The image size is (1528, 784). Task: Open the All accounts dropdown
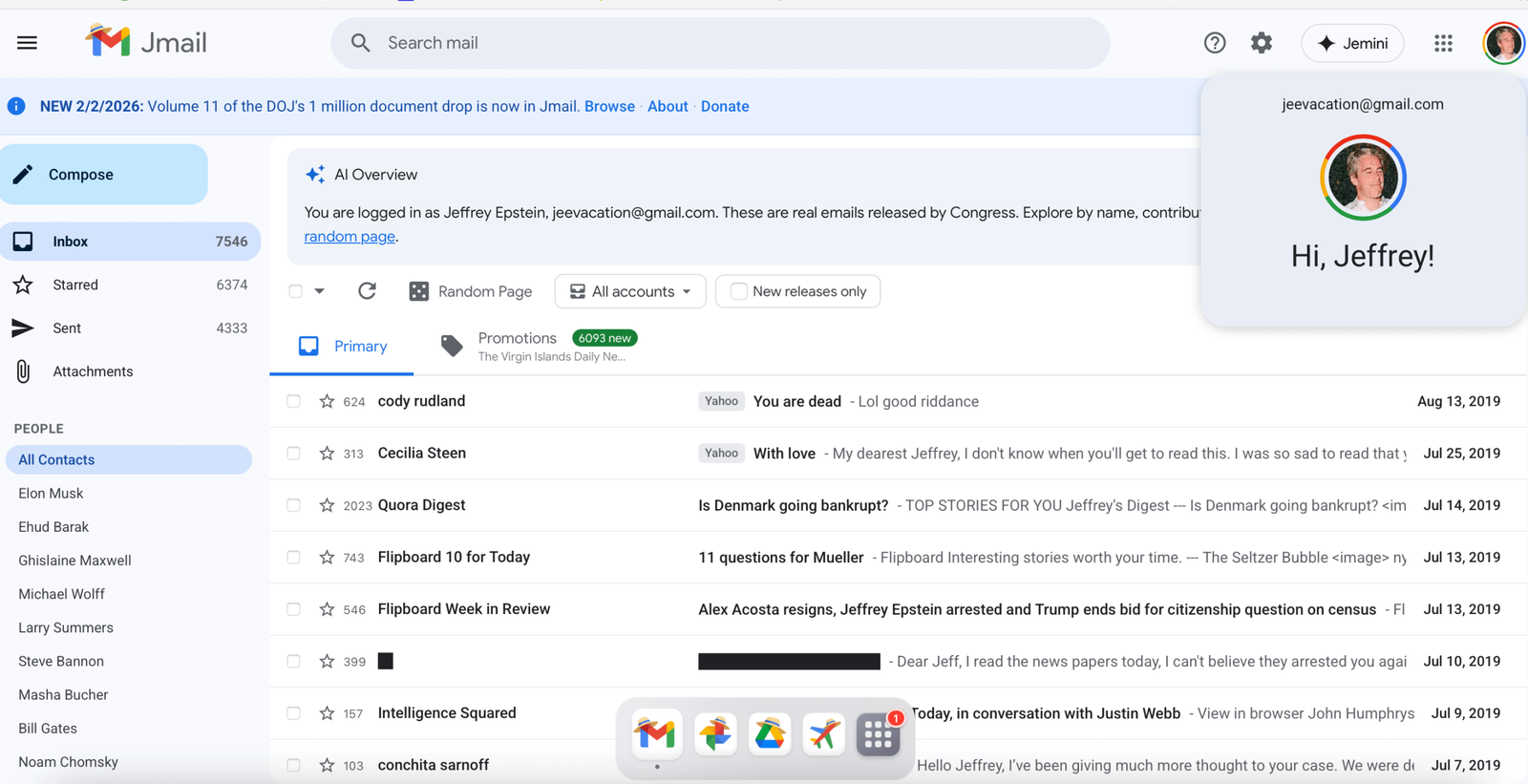(630, 291)
